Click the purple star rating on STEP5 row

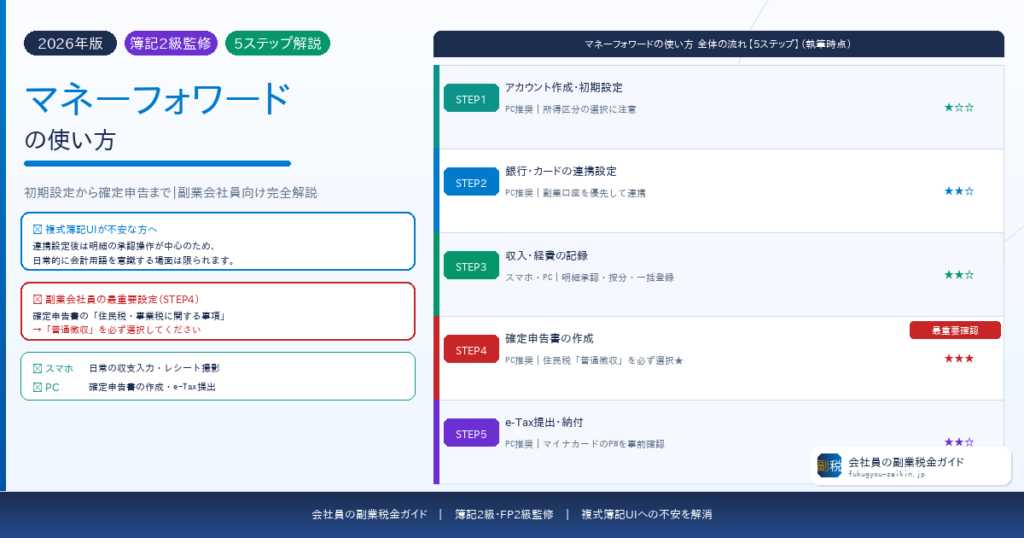[959, 442]
